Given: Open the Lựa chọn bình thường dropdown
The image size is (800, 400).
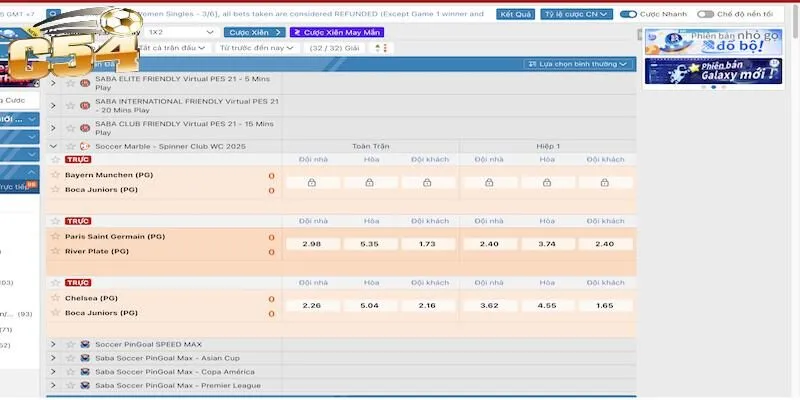Looking at the screenshot, I should click(x=578, y=64).
